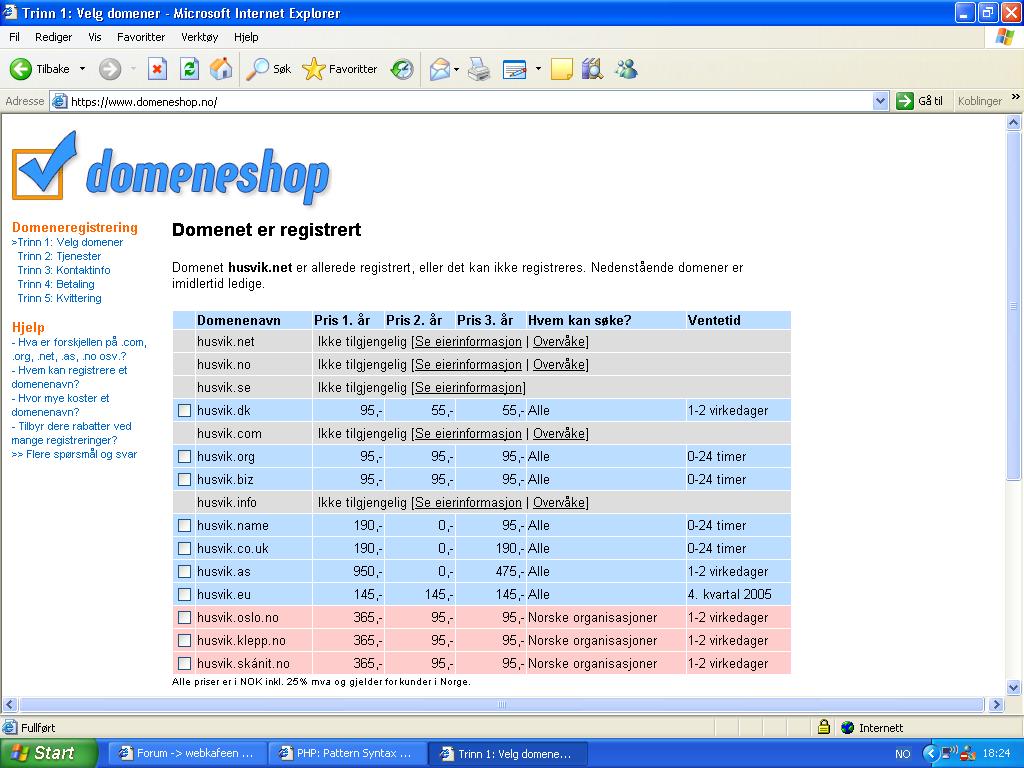Open the Home page icon
Viewport: 1024px width, 768px height.
pos(221,69)
